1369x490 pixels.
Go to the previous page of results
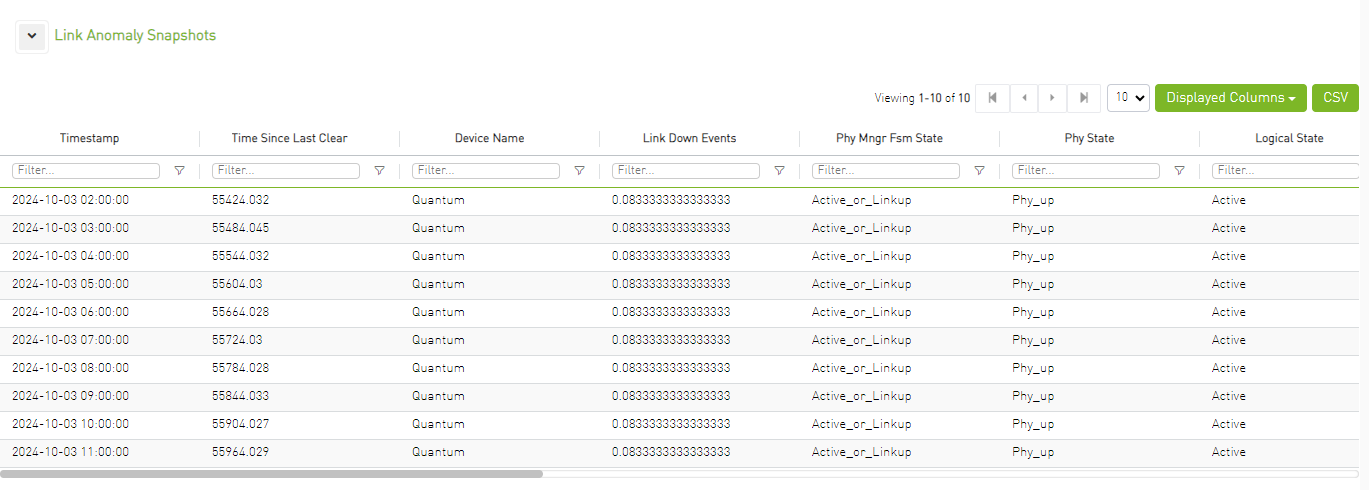tap(1023, 98)
